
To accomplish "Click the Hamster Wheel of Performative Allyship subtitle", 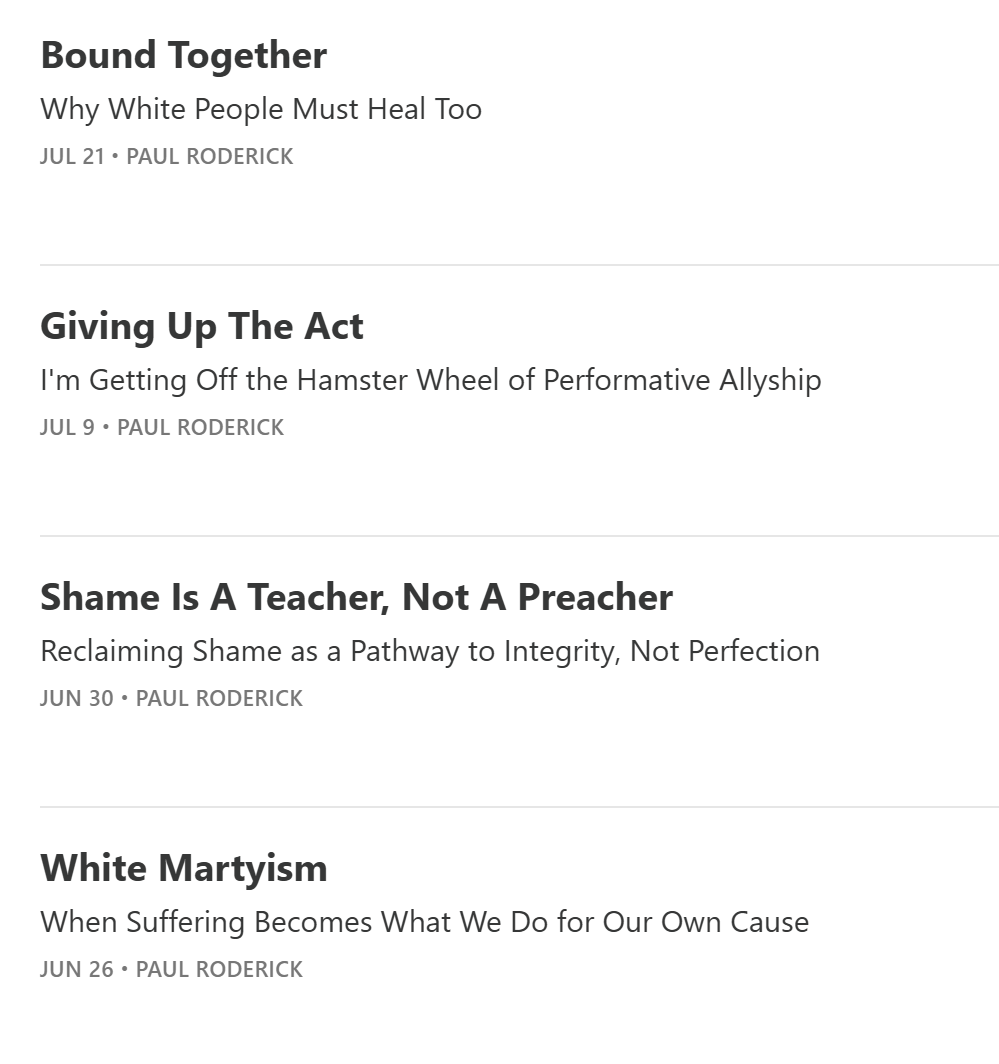I will pyautogui.click(x=431, y=380).
